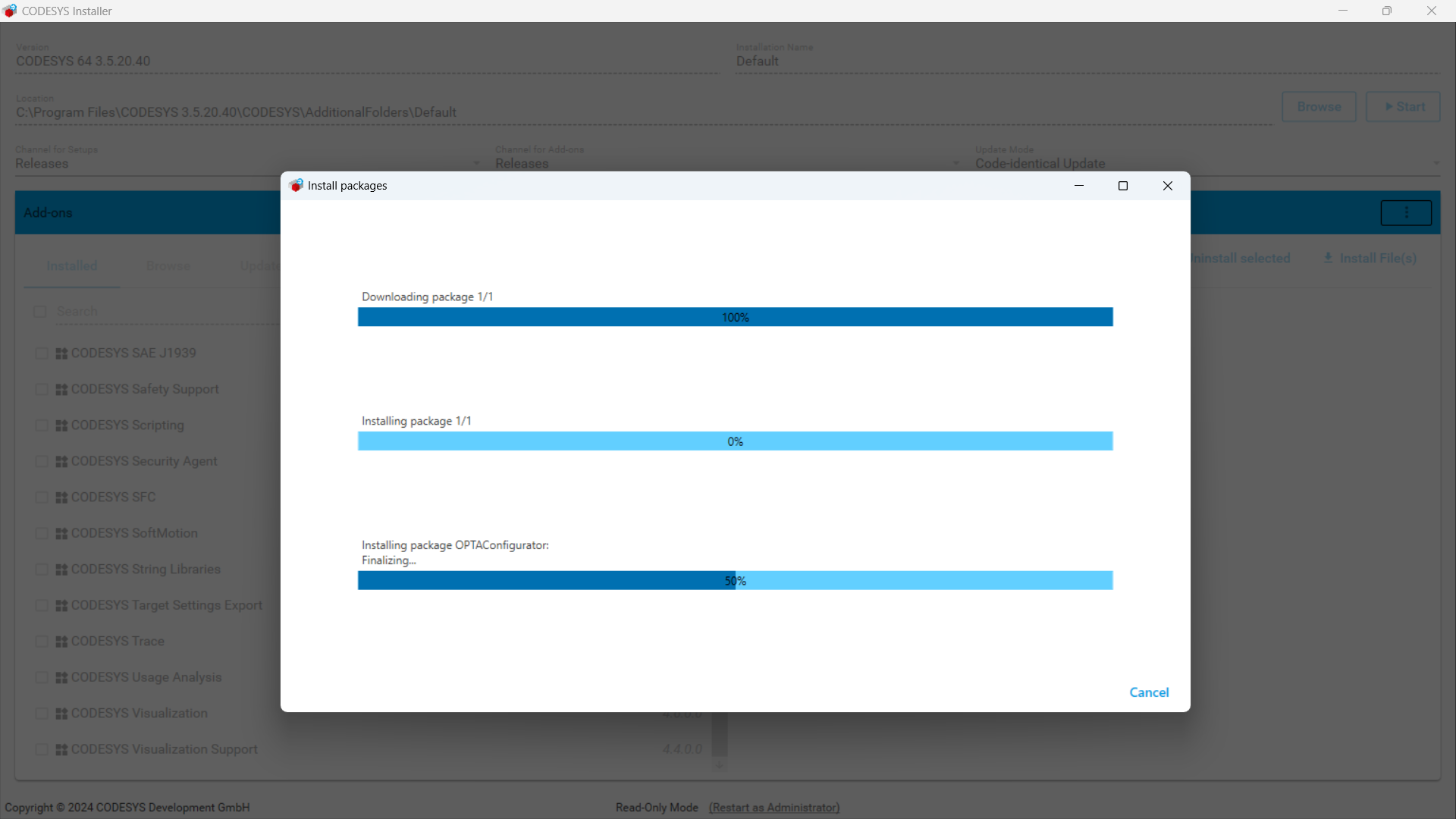
Task: Click the CODESYS Target Settings Export icon
Action: (x=61, y=606)
